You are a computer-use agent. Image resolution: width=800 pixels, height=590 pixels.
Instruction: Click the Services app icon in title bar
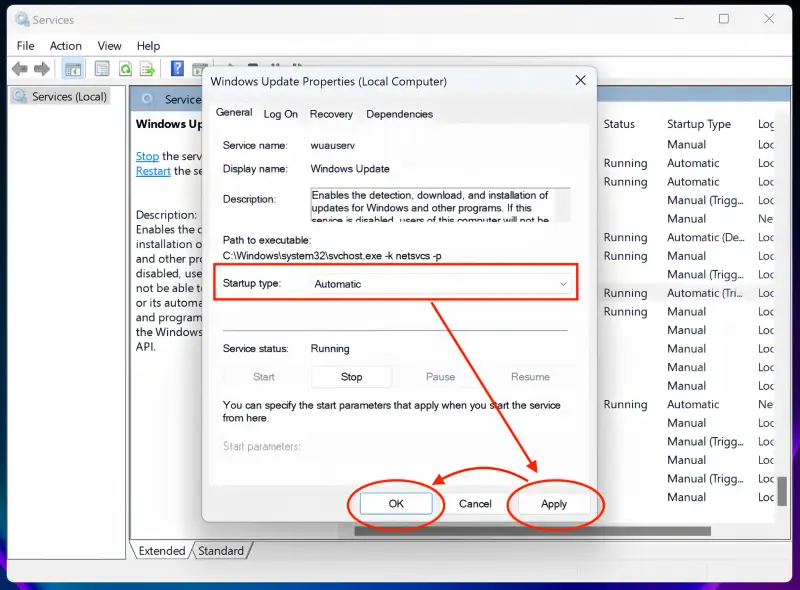21,19
